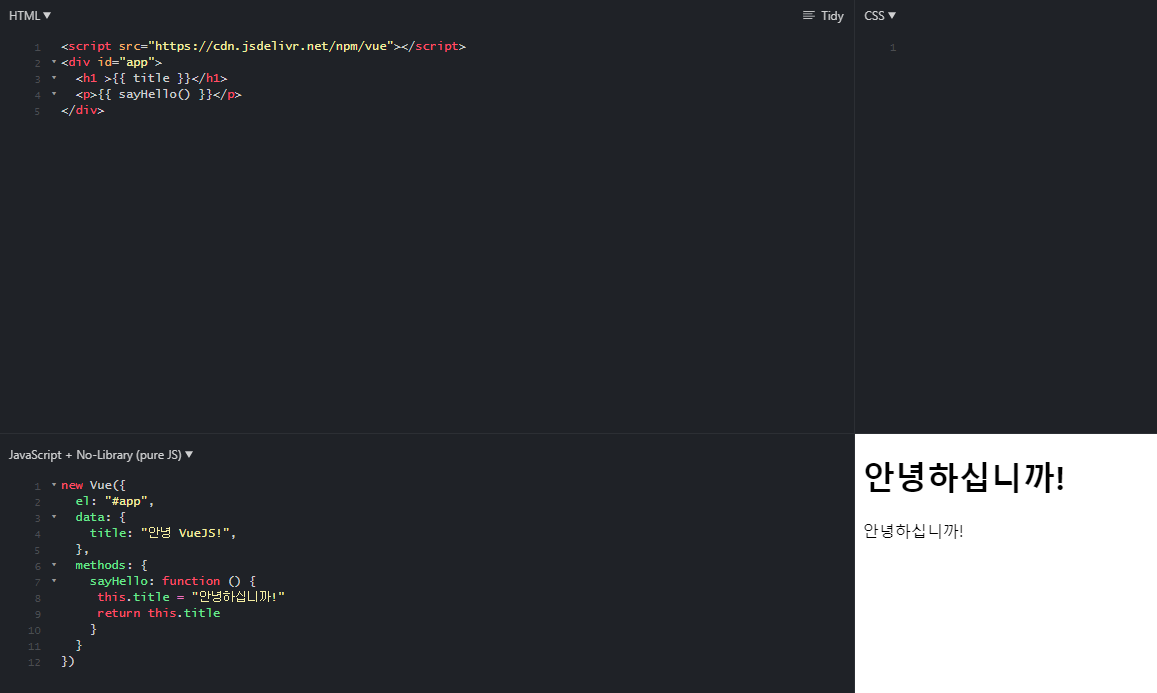The width and height of the screenshot is (1157, 693).
Task: Collapse the div id="app" fold arrow
Action: click(54, 62)
